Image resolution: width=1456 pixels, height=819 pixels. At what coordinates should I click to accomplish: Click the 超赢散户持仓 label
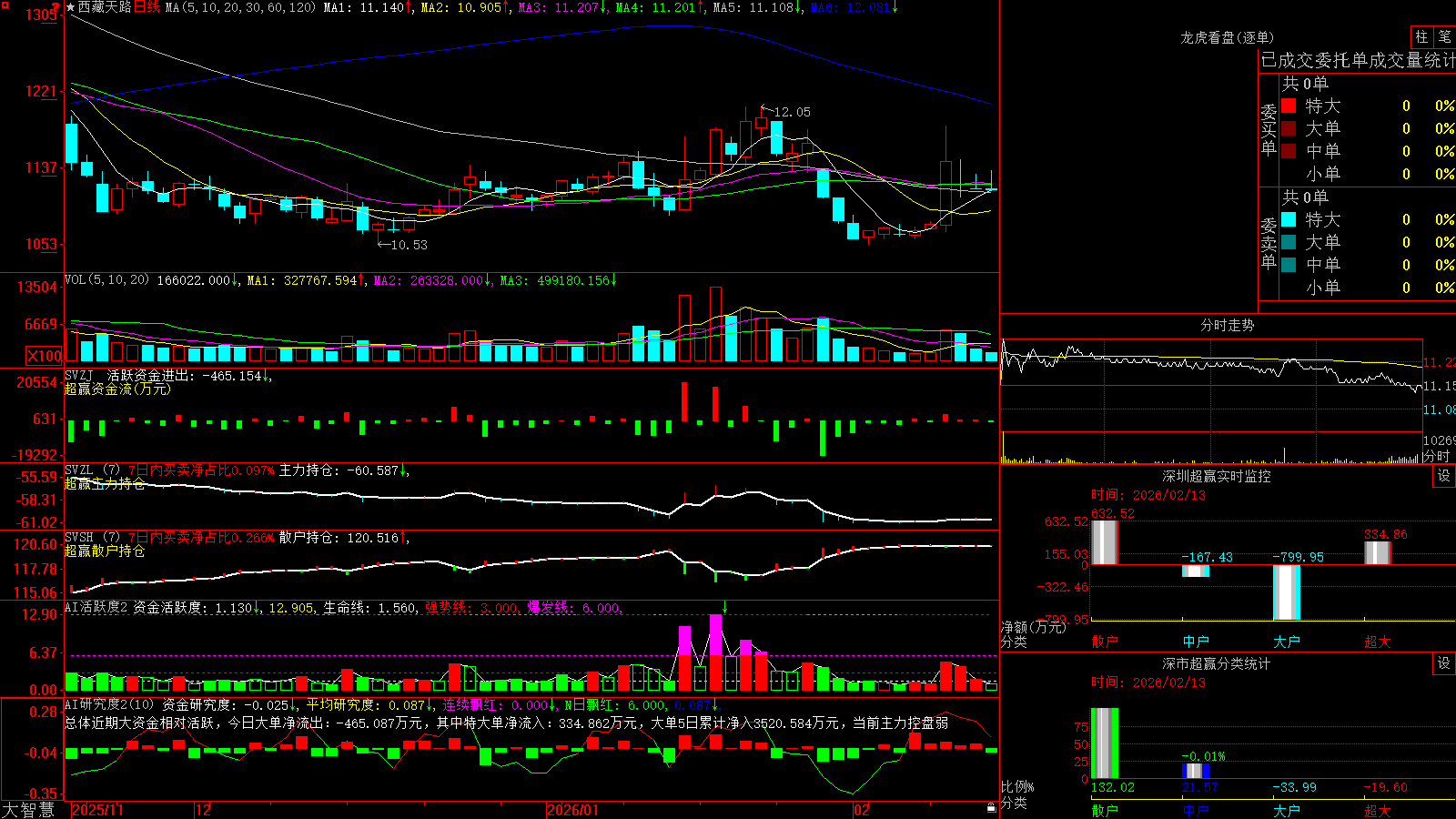click(105, 551)
